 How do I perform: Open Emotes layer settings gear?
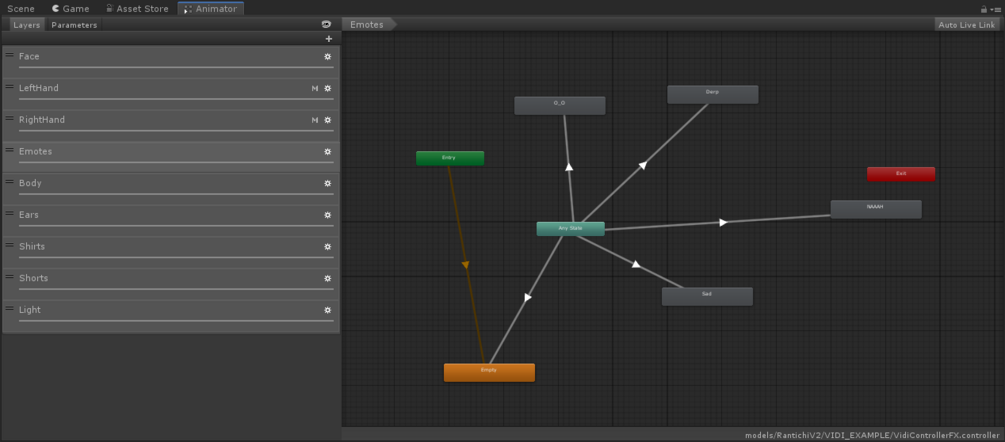pos(328,152)
